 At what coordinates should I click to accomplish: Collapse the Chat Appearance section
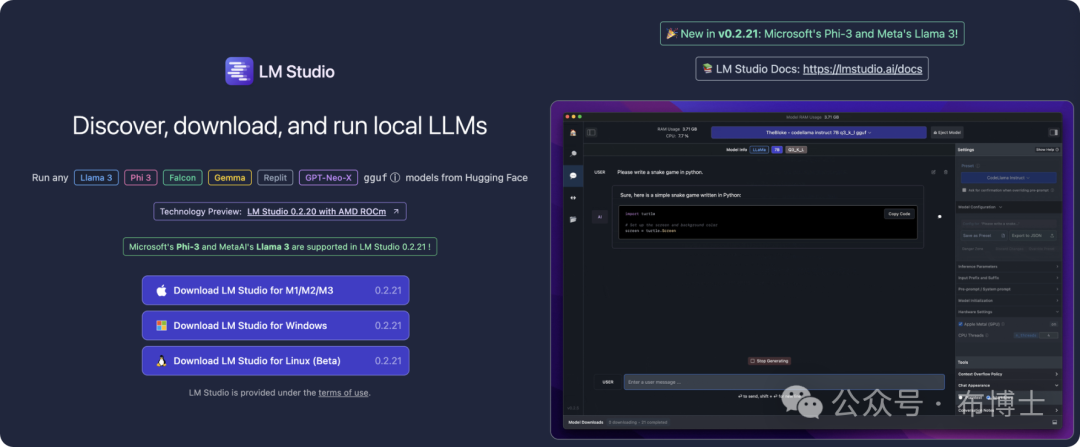1007,386
